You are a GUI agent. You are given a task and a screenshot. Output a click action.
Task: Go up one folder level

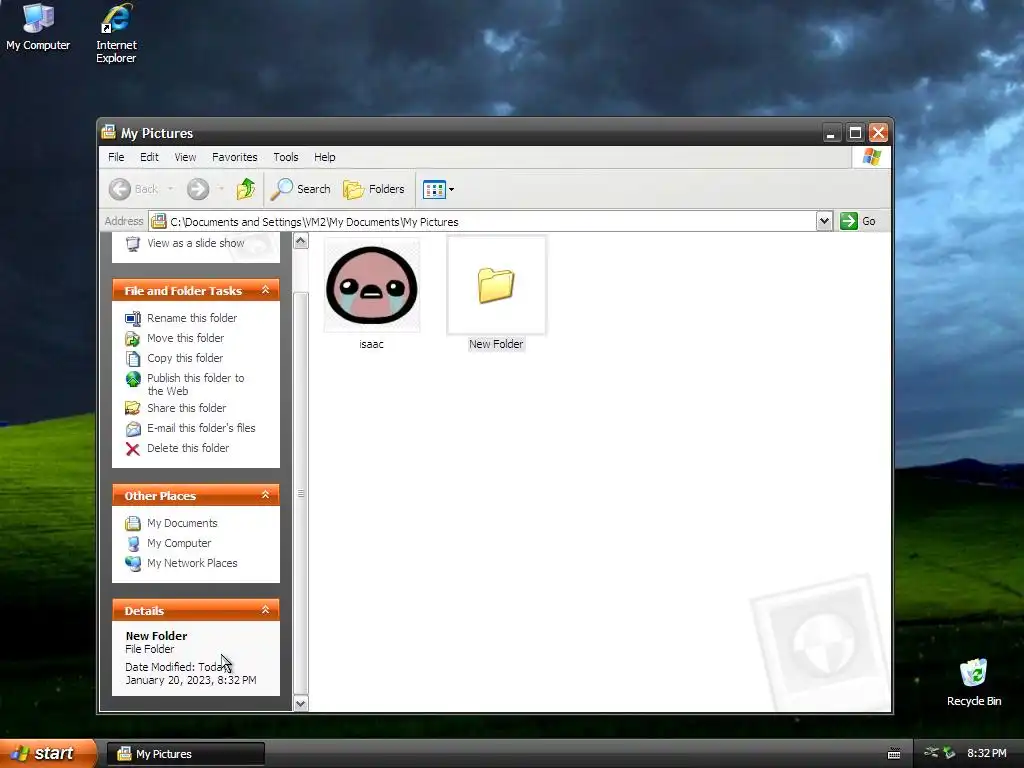pyautogui.click(x=246, y=189)
